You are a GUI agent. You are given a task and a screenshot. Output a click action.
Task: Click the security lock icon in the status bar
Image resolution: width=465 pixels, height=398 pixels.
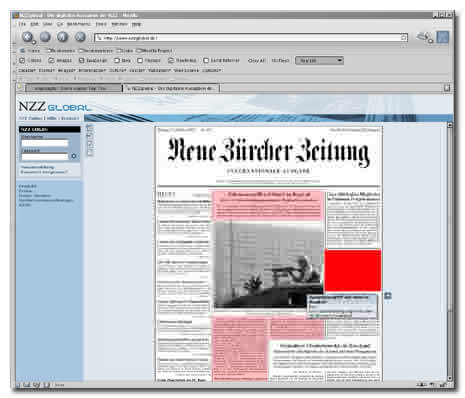(443, 385)
